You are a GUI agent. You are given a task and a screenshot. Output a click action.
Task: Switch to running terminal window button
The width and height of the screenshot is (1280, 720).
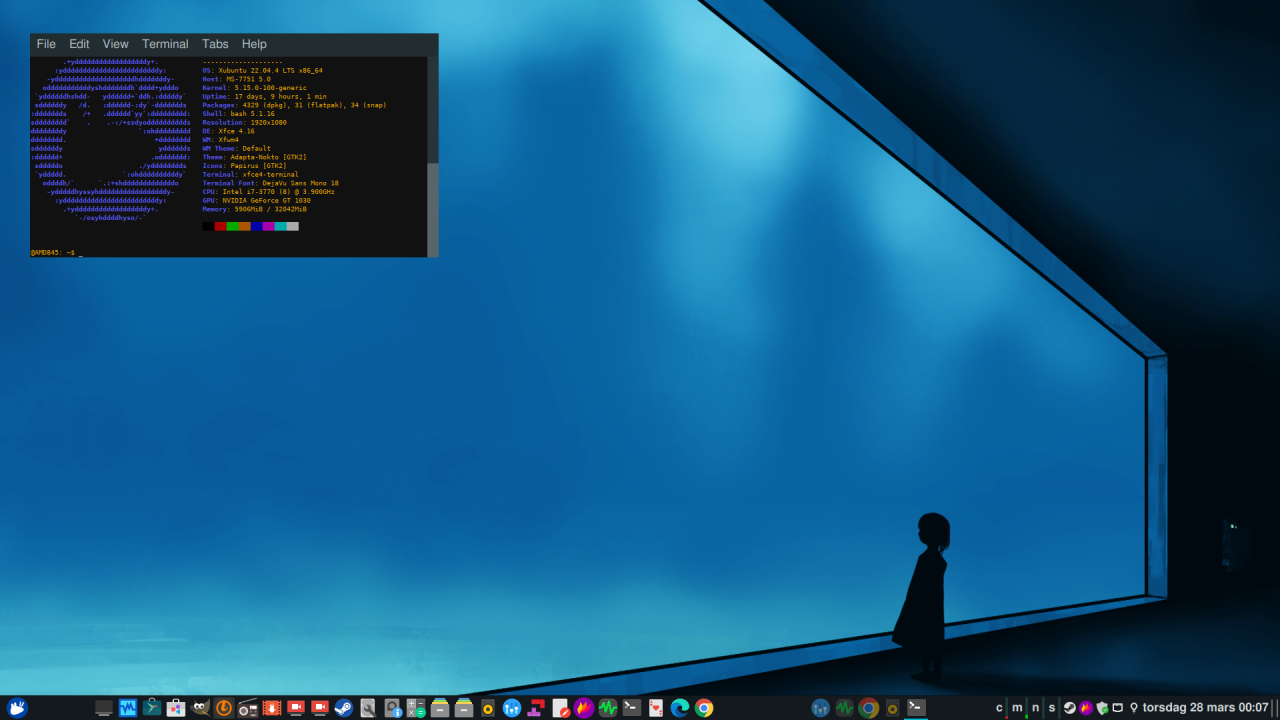(916, 707)
